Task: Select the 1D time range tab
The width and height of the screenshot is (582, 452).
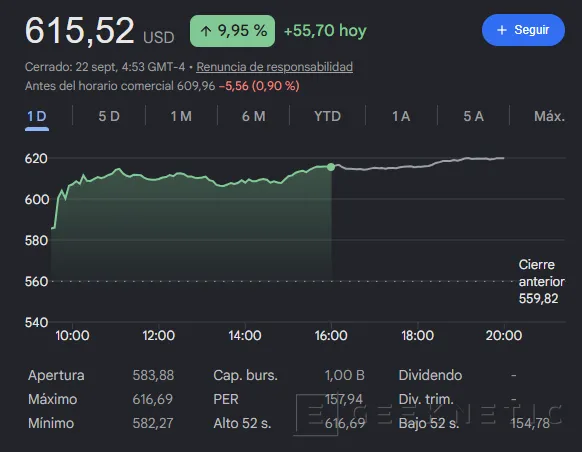Action: coord(37,117)
